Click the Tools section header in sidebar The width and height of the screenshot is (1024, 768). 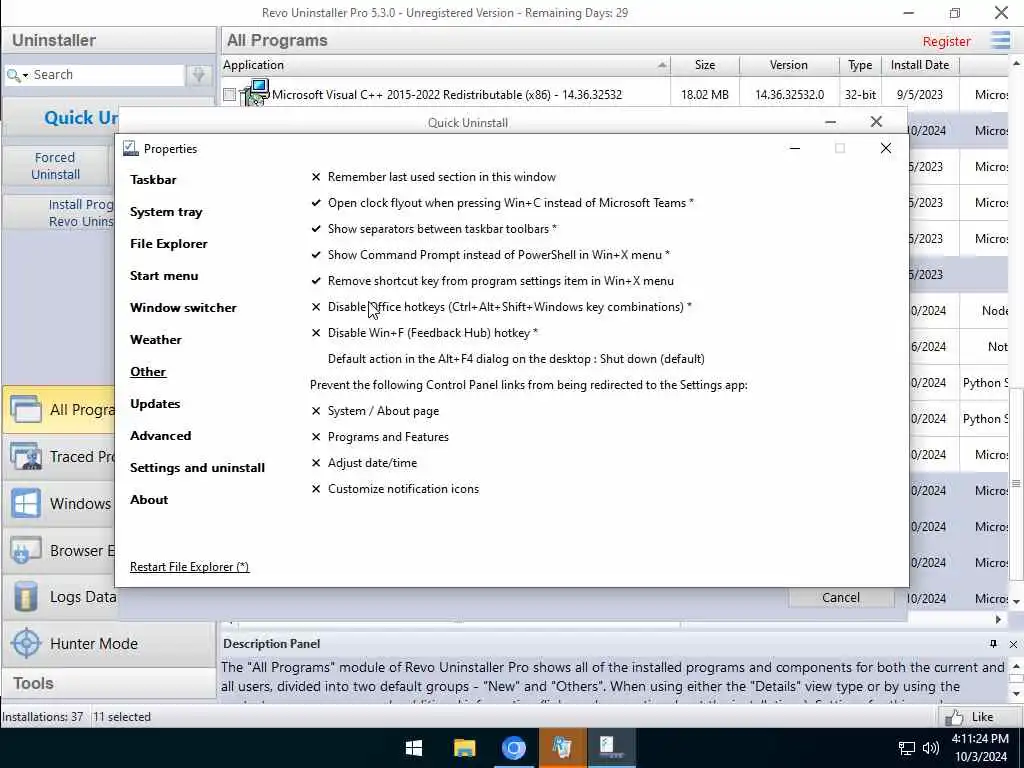[x=108, y=683]
